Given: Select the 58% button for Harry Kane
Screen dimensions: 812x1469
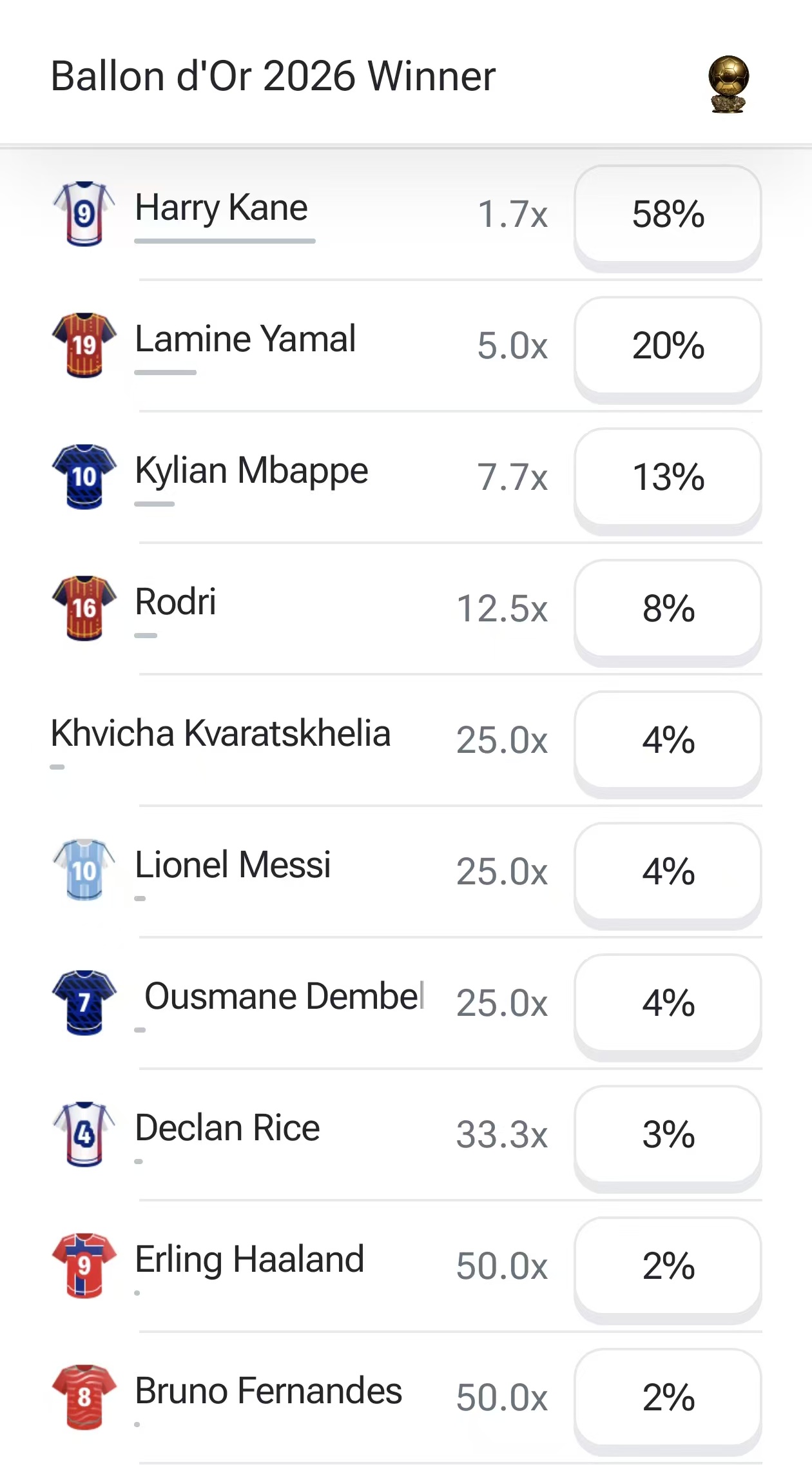Looking at the screenshot, I should (x=668, y=215).
